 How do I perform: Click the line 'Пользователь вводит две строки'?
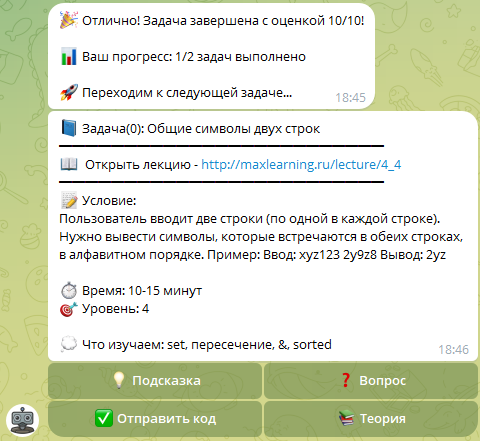pos(250,219)
